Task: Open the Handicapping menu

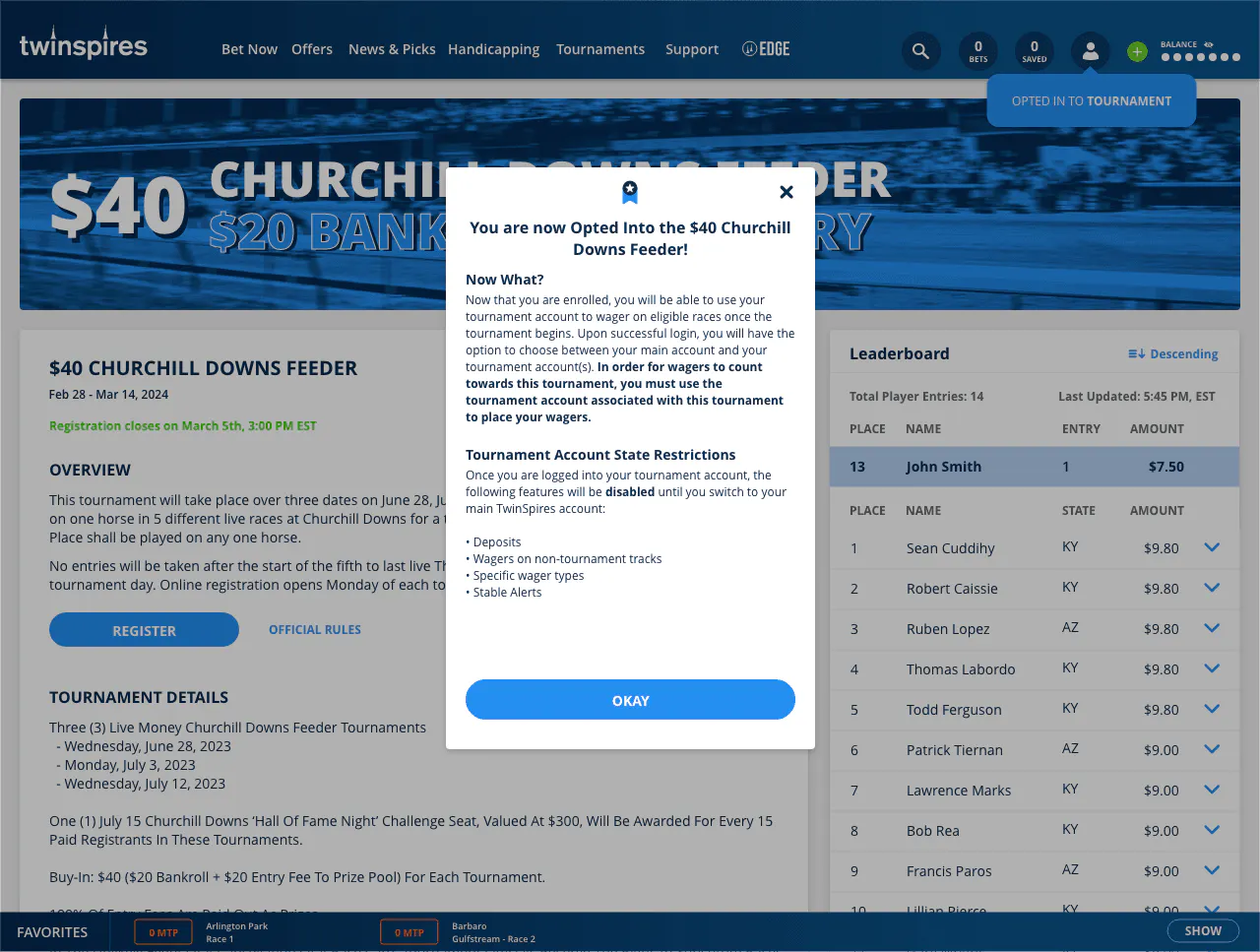Action: [493, 49]
